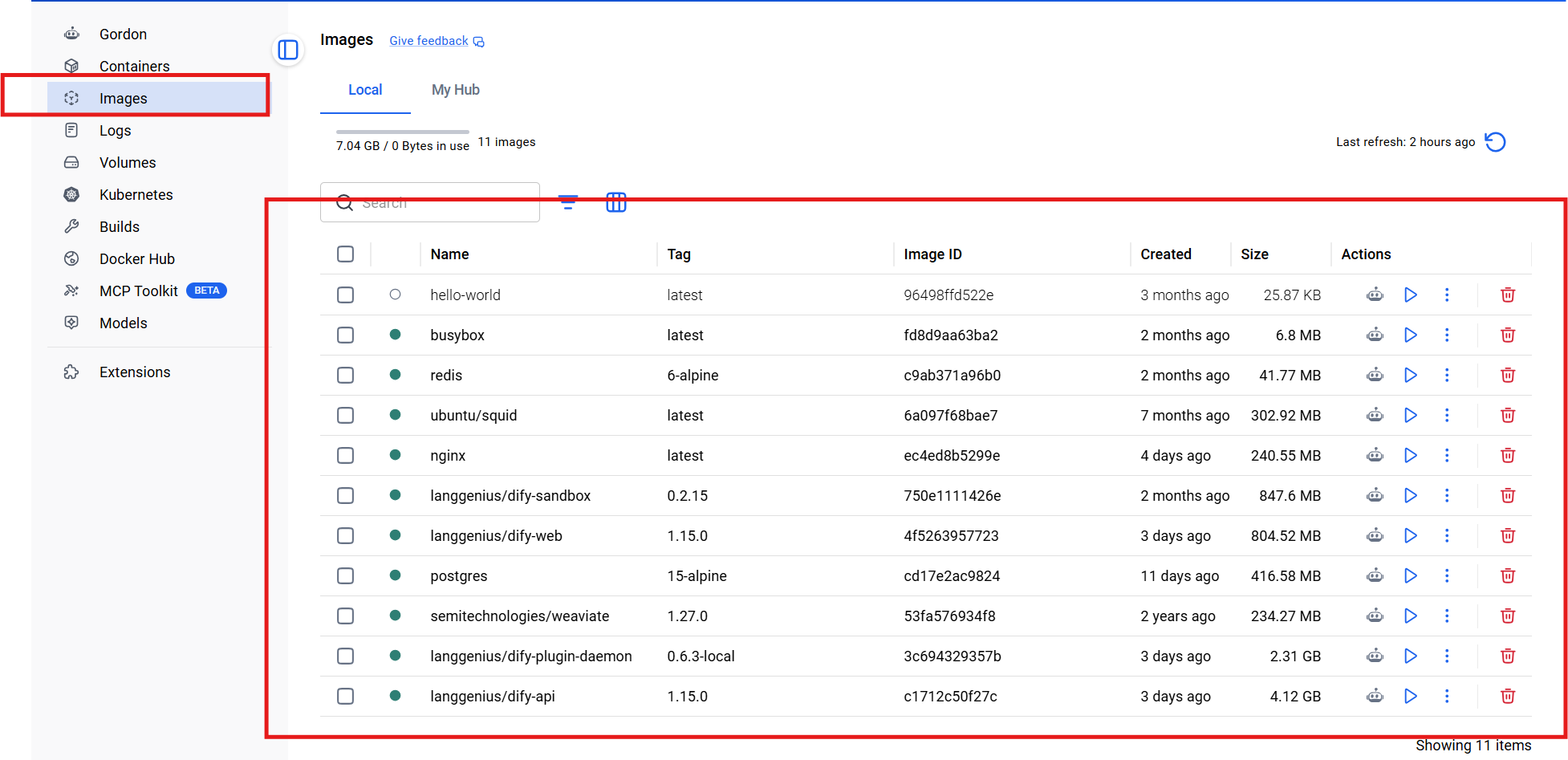
Task: Delete the ubuntu/squid image
Action: point(1508,415)
